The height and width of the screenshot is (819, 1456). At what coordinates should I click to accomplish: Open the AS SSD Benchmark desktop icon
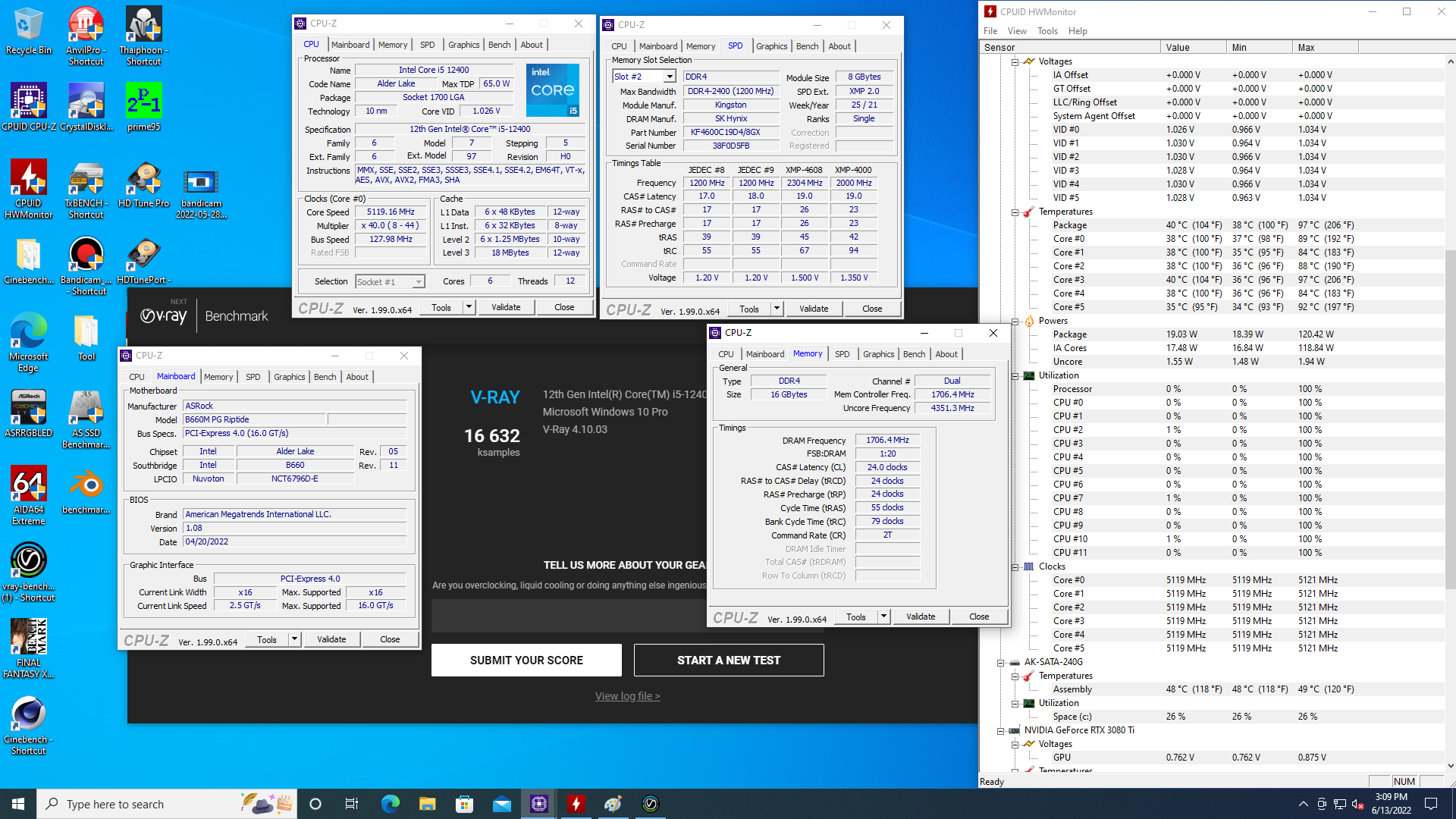[86, 419]
